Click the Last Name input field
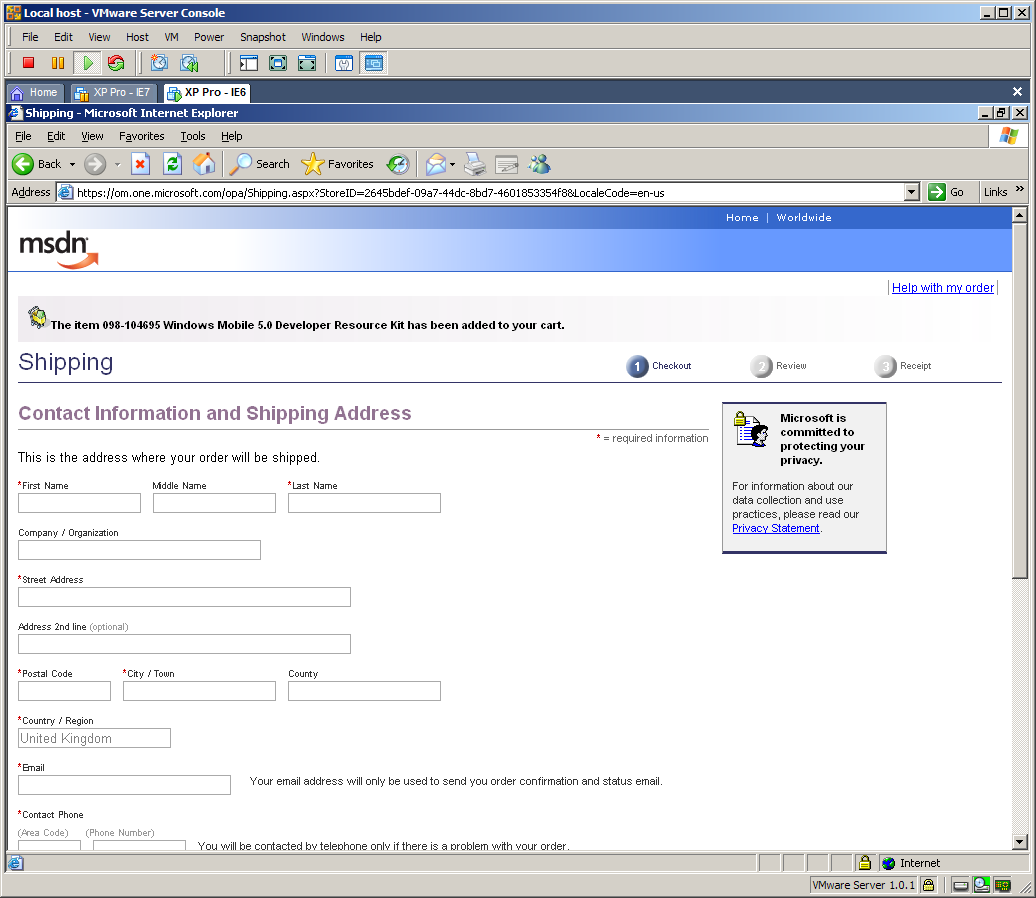The image size is (1036, 898). pyautogui.click(x=364, y=503)
